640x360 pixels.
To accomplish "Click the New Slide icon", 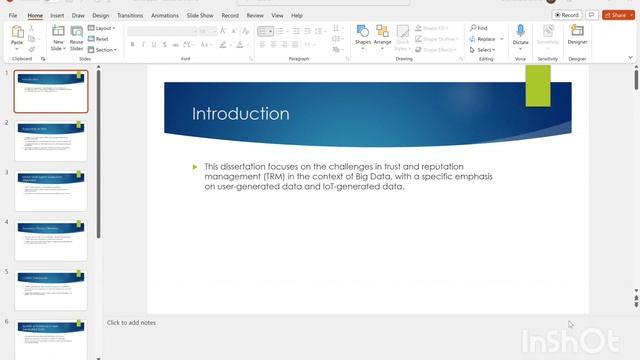I will 58,32.
